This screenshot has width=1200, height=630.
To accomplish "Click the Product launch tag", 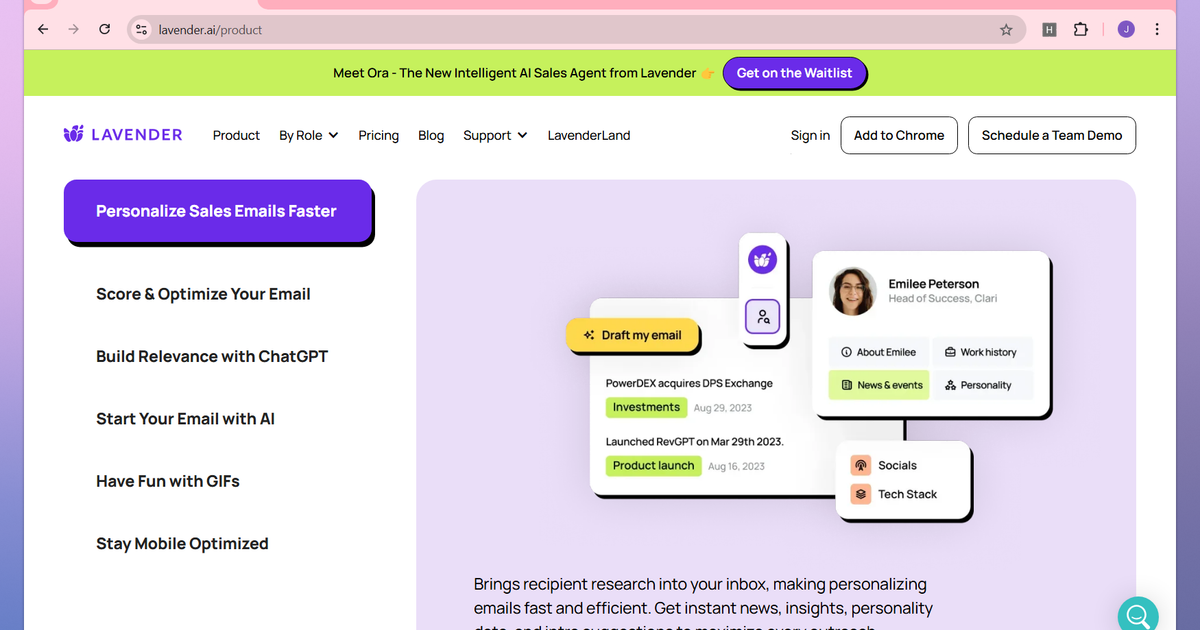I will tap(653, 465).
